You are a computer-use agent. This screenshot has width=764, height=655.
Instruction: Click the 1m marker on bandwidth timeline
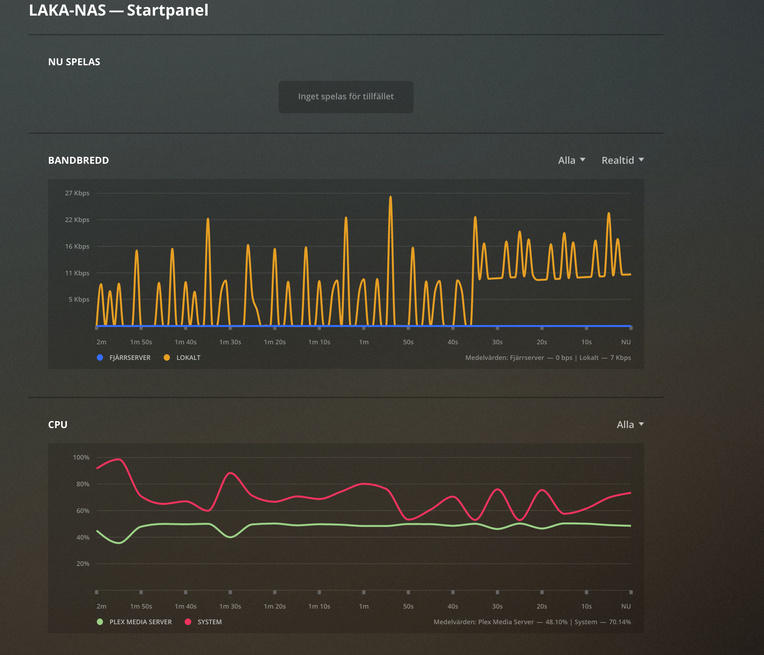coord(363,342)
